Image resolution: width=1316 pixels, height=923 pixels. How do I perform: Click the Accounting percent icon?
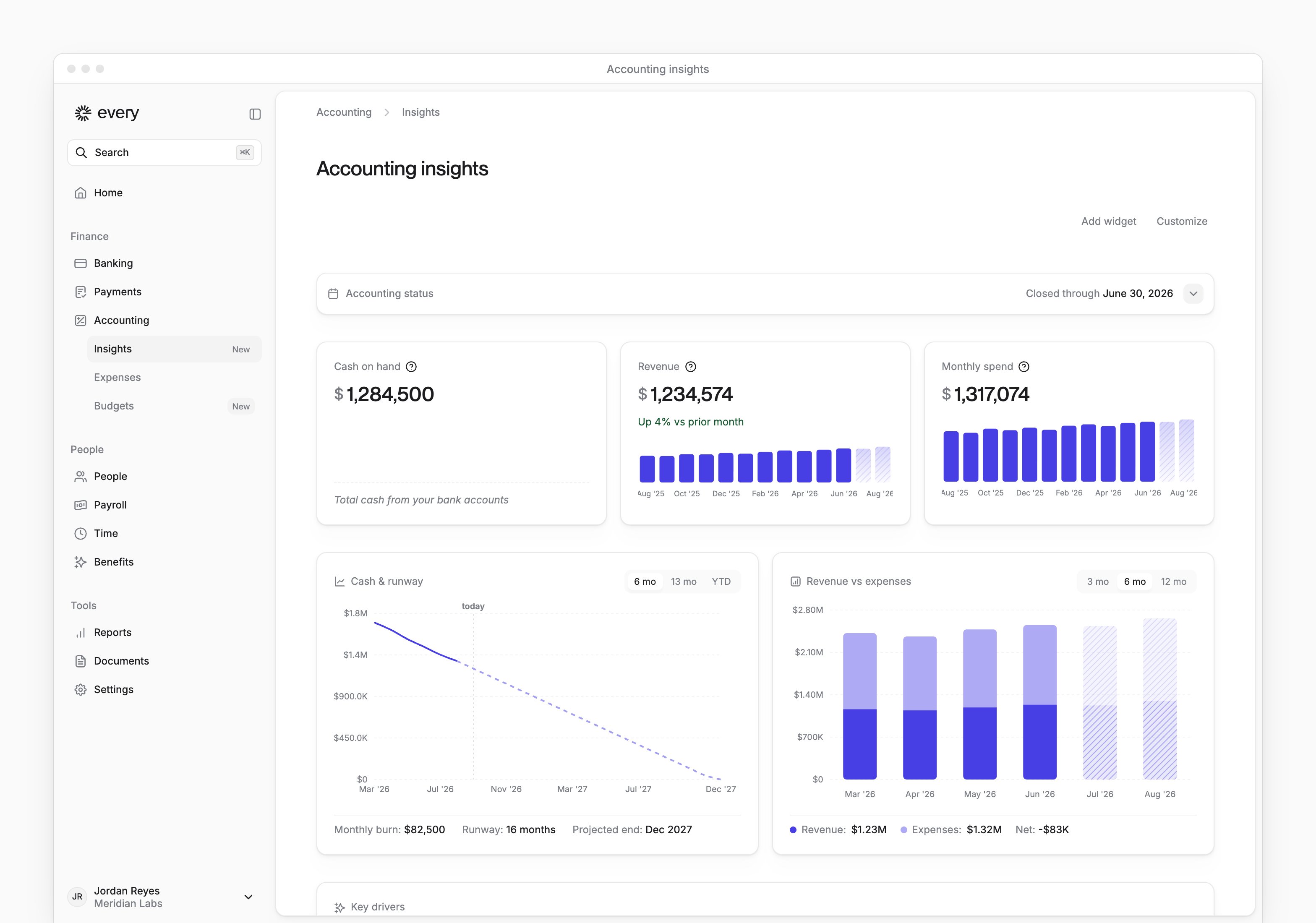tap(81, 320)
